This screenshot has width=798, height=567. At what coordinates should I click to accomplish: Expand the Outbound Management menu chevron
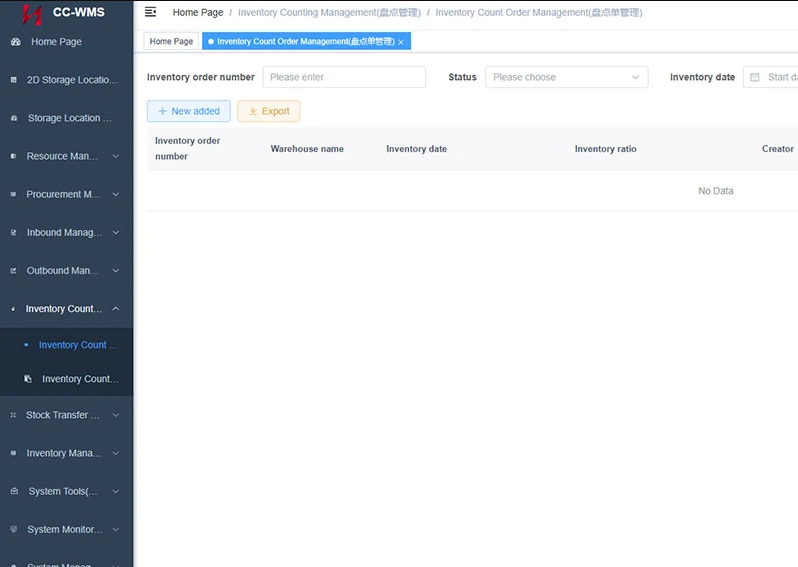[116, 271]
